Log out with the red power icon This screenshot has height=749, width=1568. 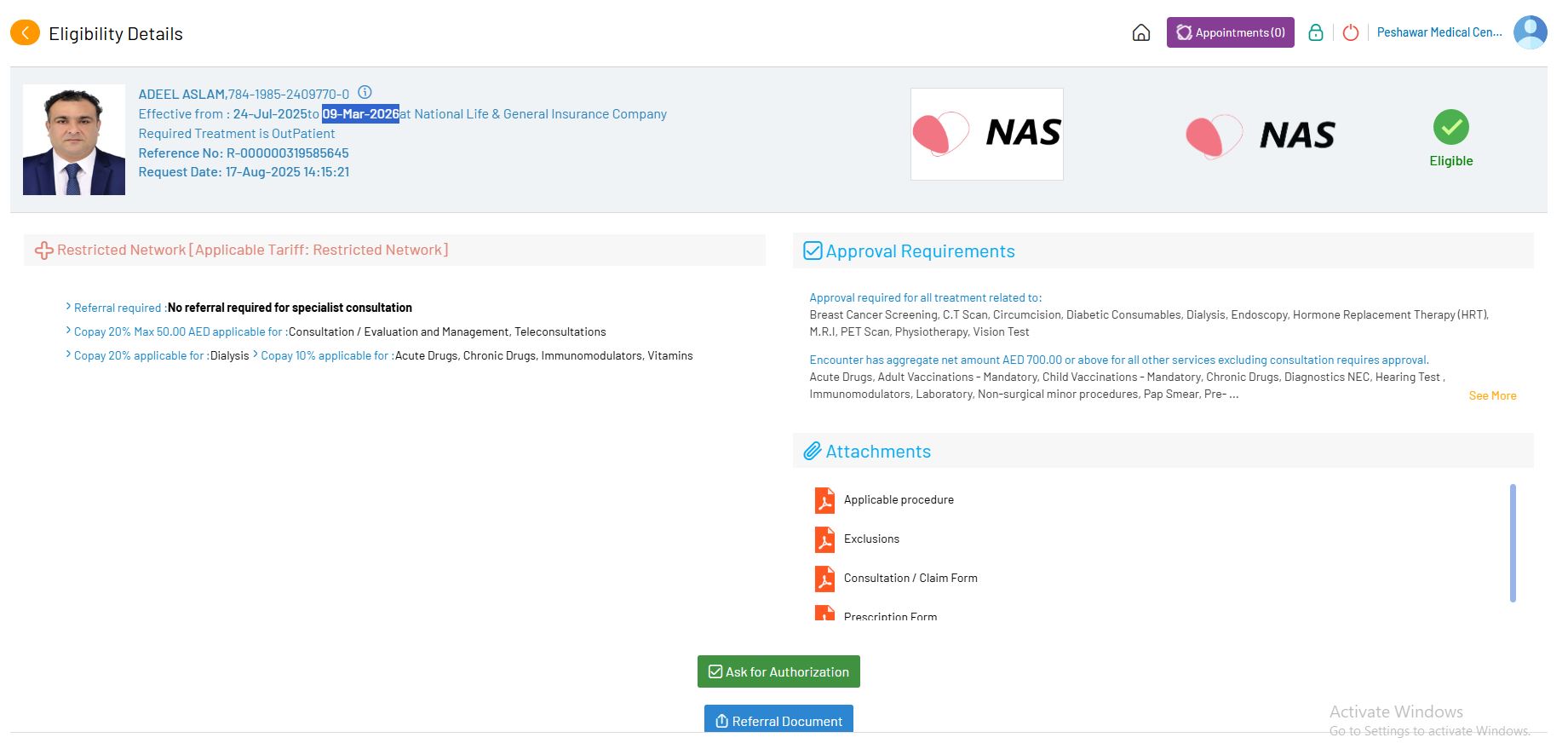pyautogui.click(x=1351, y=32)
